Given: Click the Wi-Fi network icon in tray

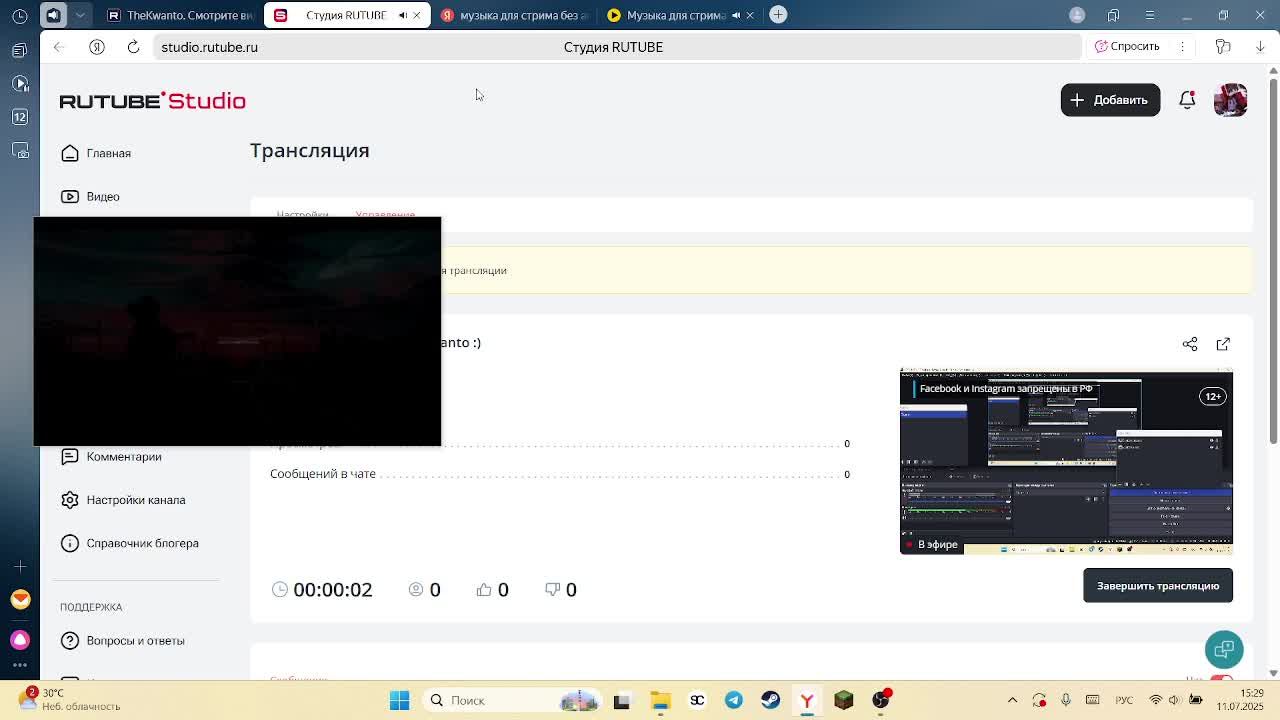Looking at the screenshot, I should 1156,700.
